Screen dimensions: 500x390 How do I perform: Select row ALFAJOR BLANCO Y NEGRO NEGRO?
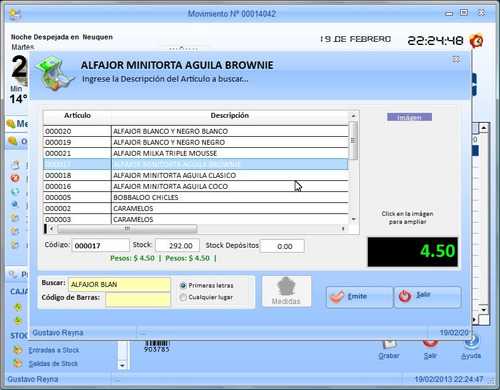[x=196, y=142]
